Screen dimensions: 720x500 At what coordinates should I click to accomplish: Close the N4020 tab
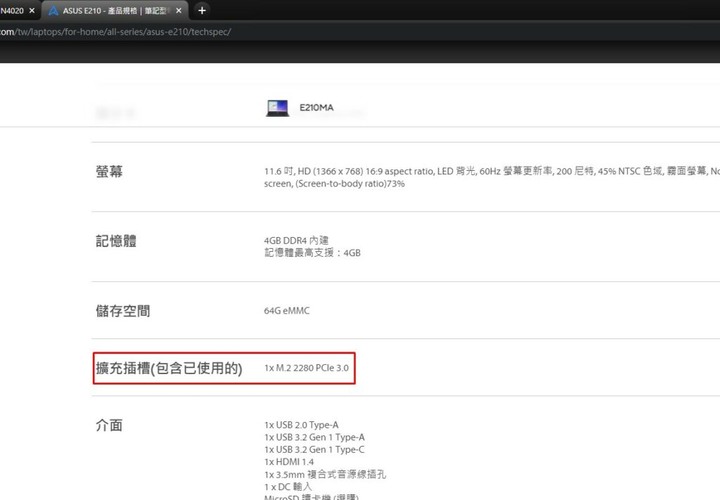click(x=32, y=11)
